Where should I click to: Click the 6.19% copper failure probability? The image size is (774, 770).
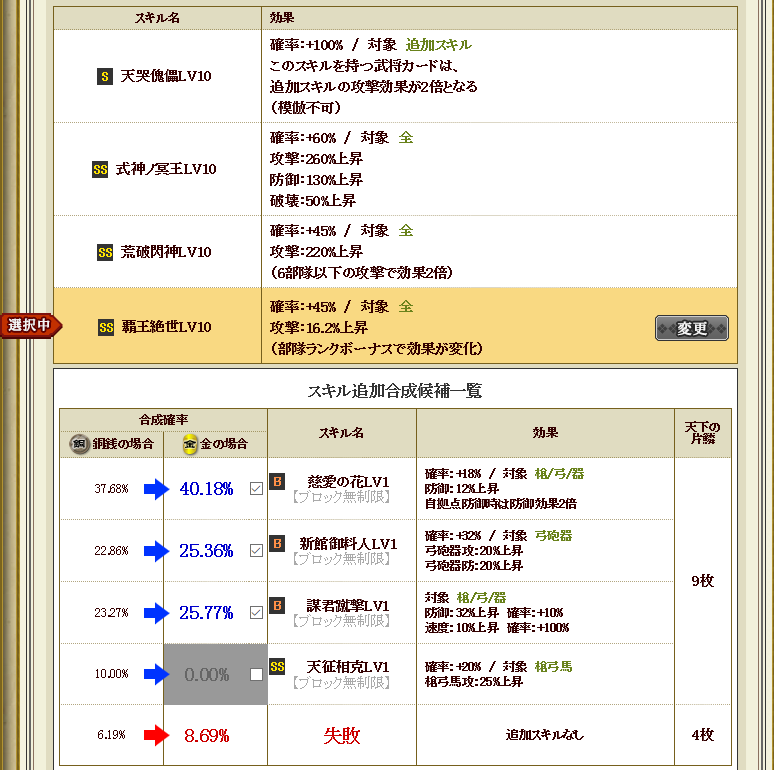pos(111,735)
